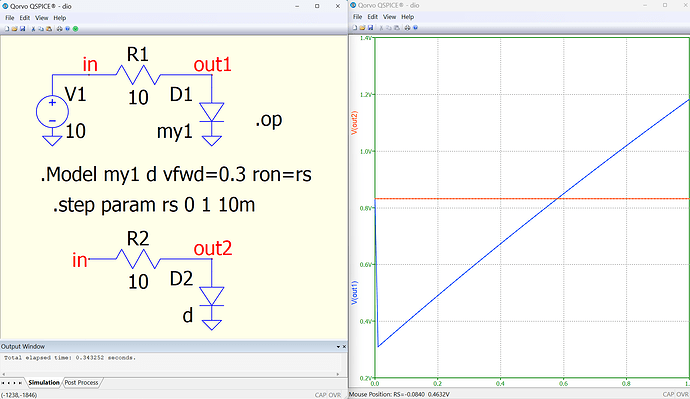This screenshot has height=399, width=690.
Task: Open View menu in waveform window
Action: click(x=389, y=17)
